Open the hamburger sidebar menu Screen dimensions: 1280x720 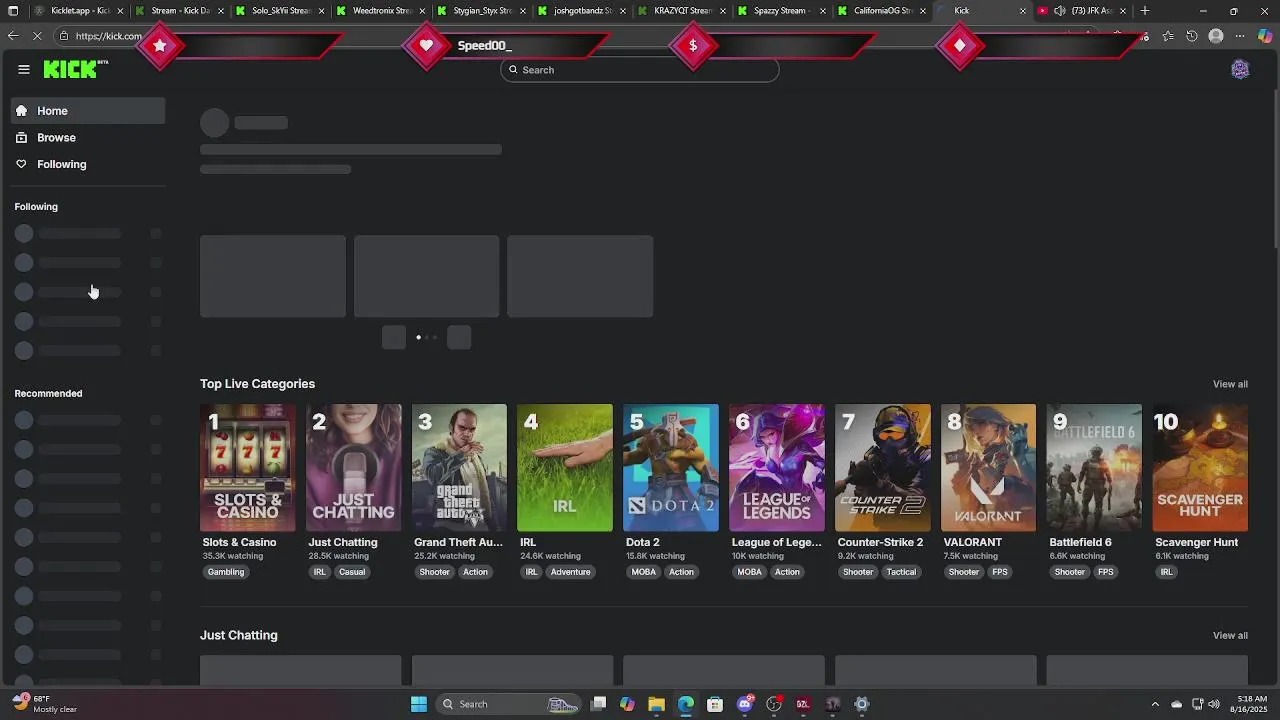[24, 69]
